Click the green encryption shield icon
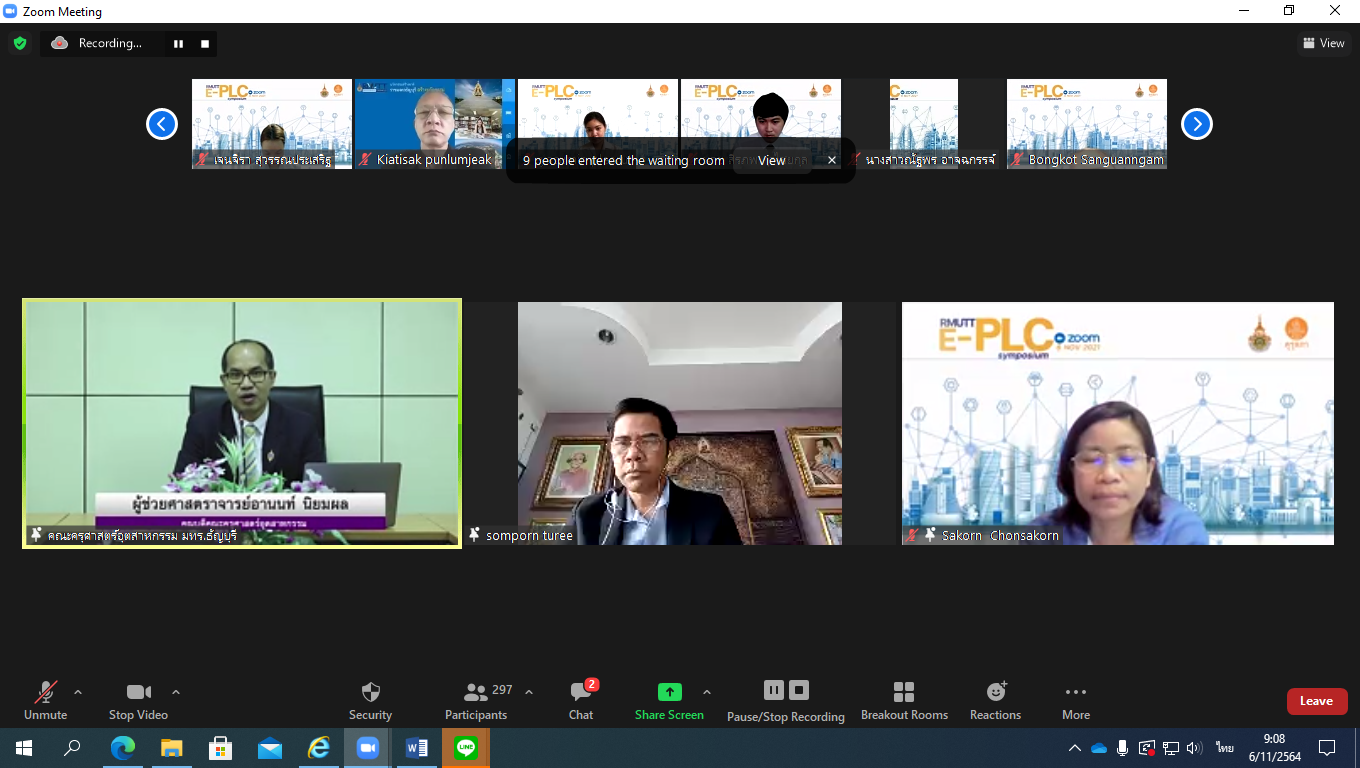This screenshot has height=768, width=1360. (20, 43)
